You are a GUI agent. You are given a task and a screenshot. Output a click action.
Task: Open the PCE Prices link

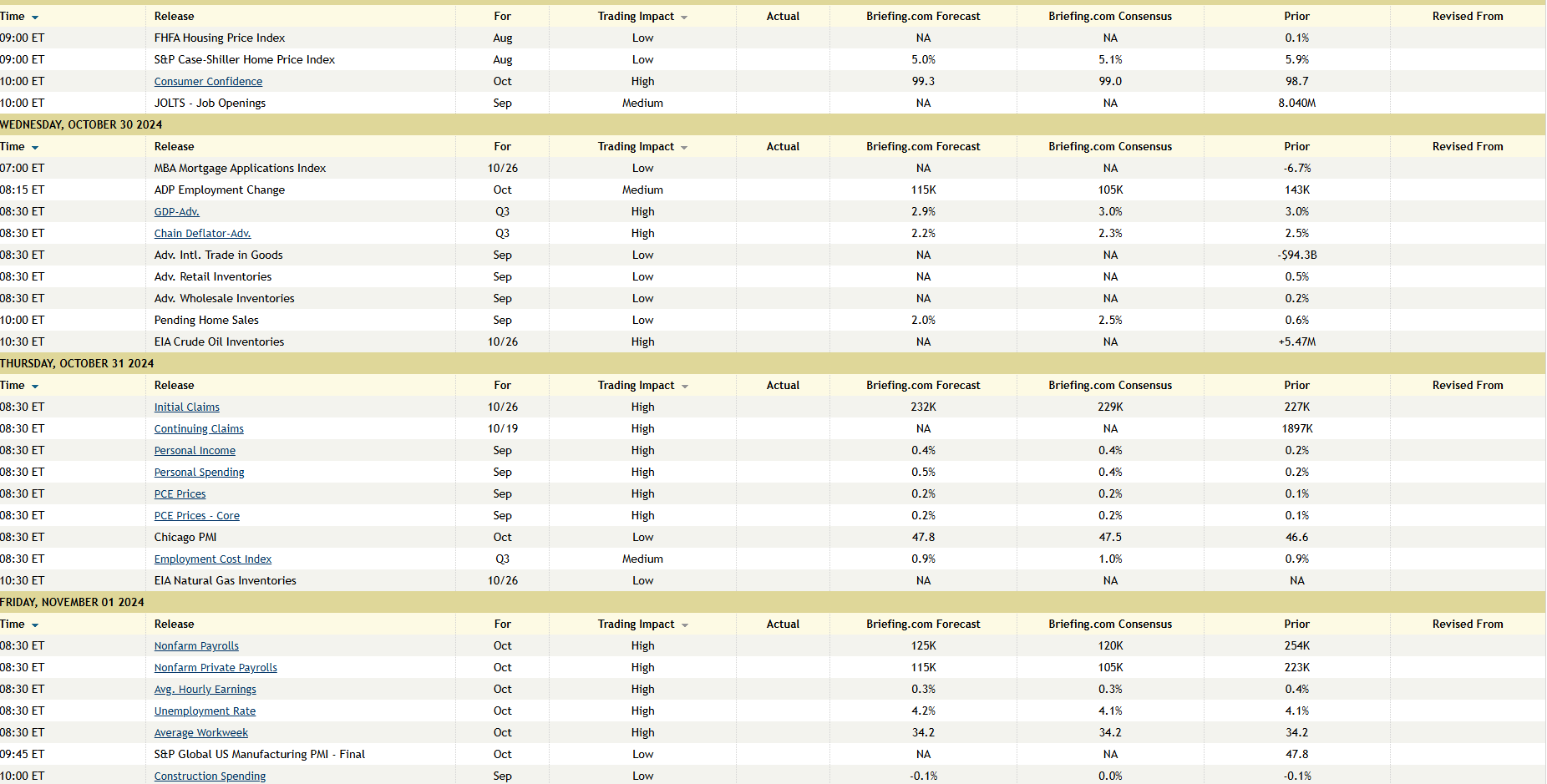pos(180,493)
